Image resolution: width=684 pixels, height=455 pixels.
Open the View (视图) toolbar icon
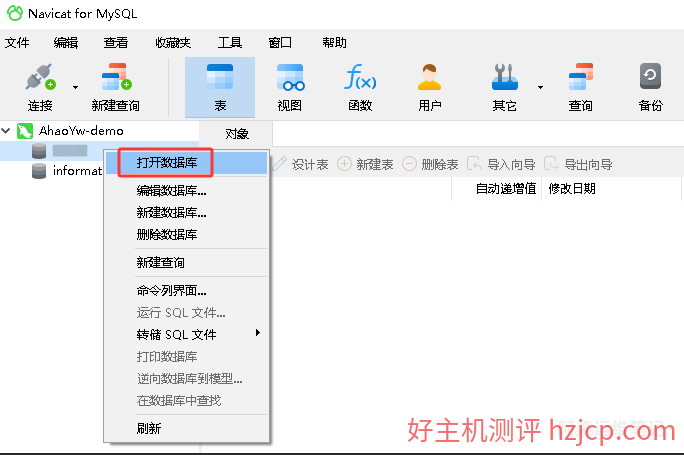pos(290,78)
